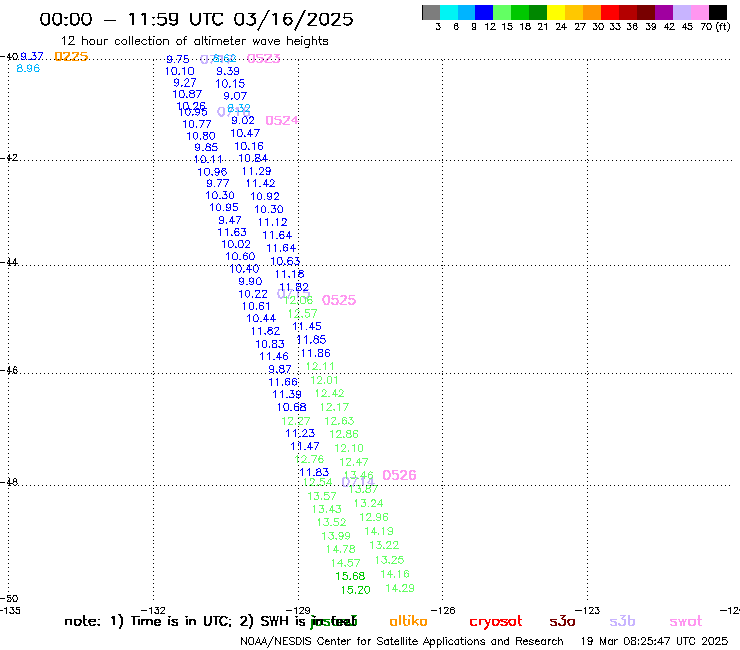
Task: Click the wave height value 9.90
Action: (250, 282)
